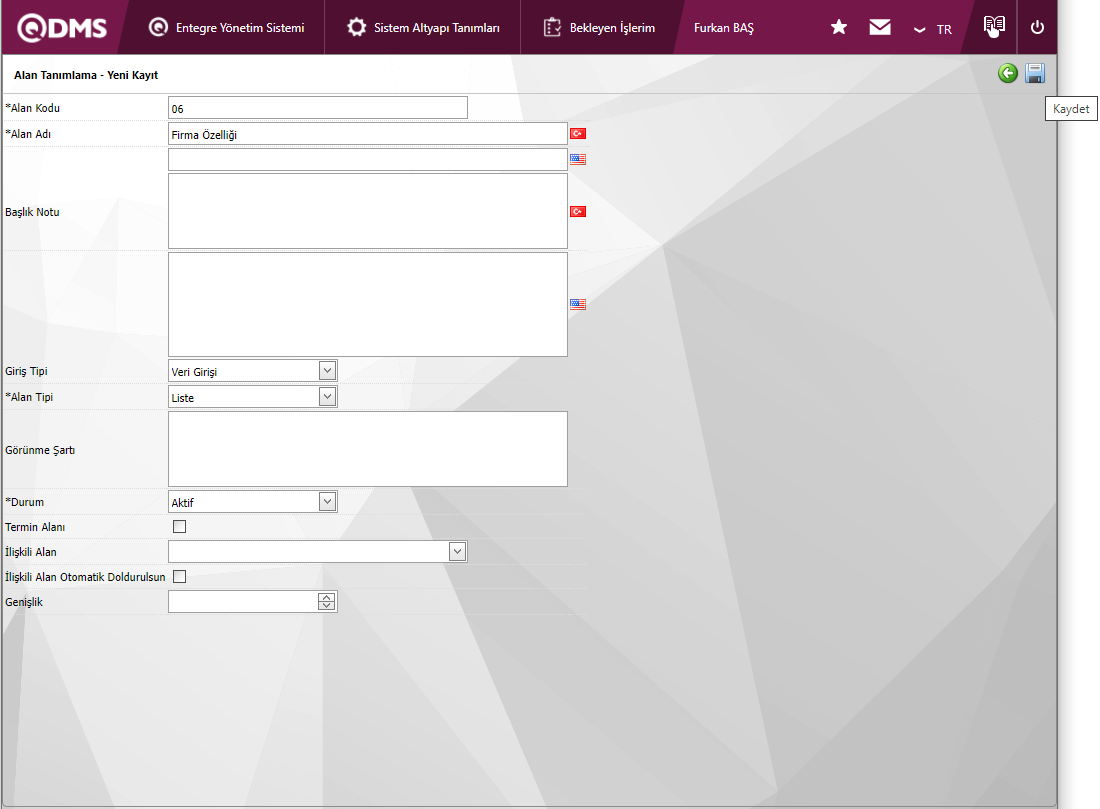Enable İlişkili Alan Otomatik Doldurulsun checkbox
This screenshot has width=1100, height=809.
(180, 577)
